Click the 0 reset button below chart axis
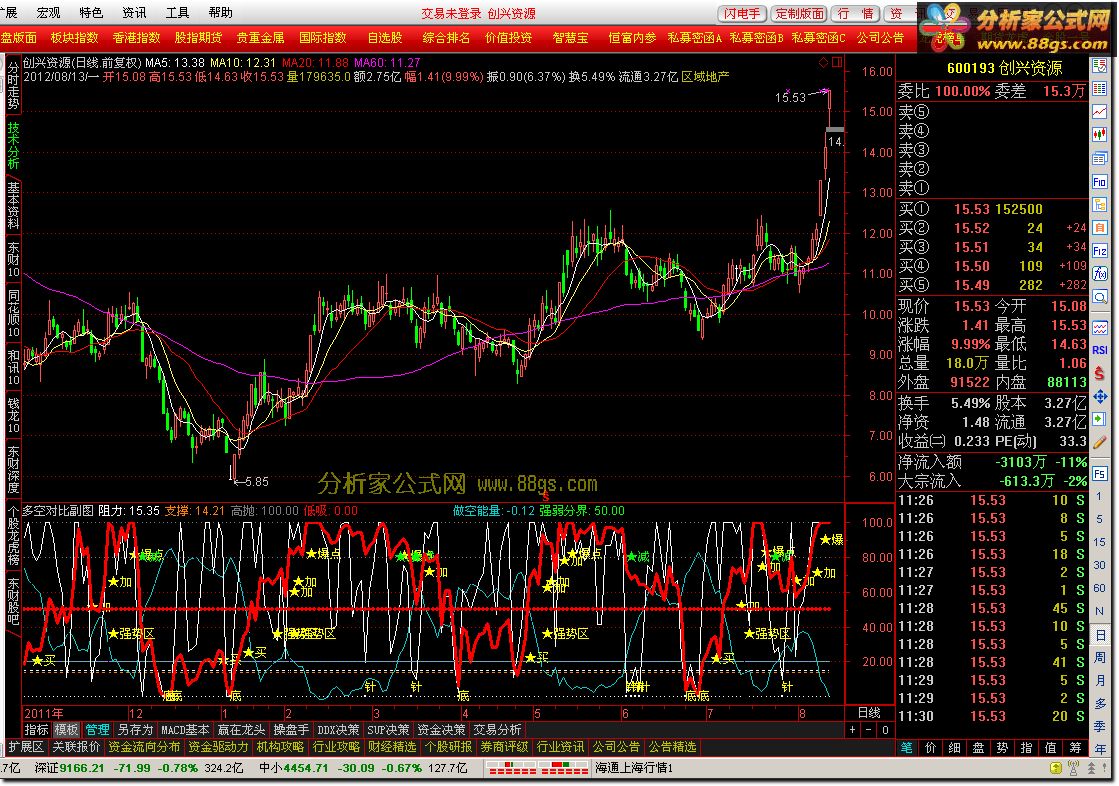The image size is (1119, 786). pos(885,730)
